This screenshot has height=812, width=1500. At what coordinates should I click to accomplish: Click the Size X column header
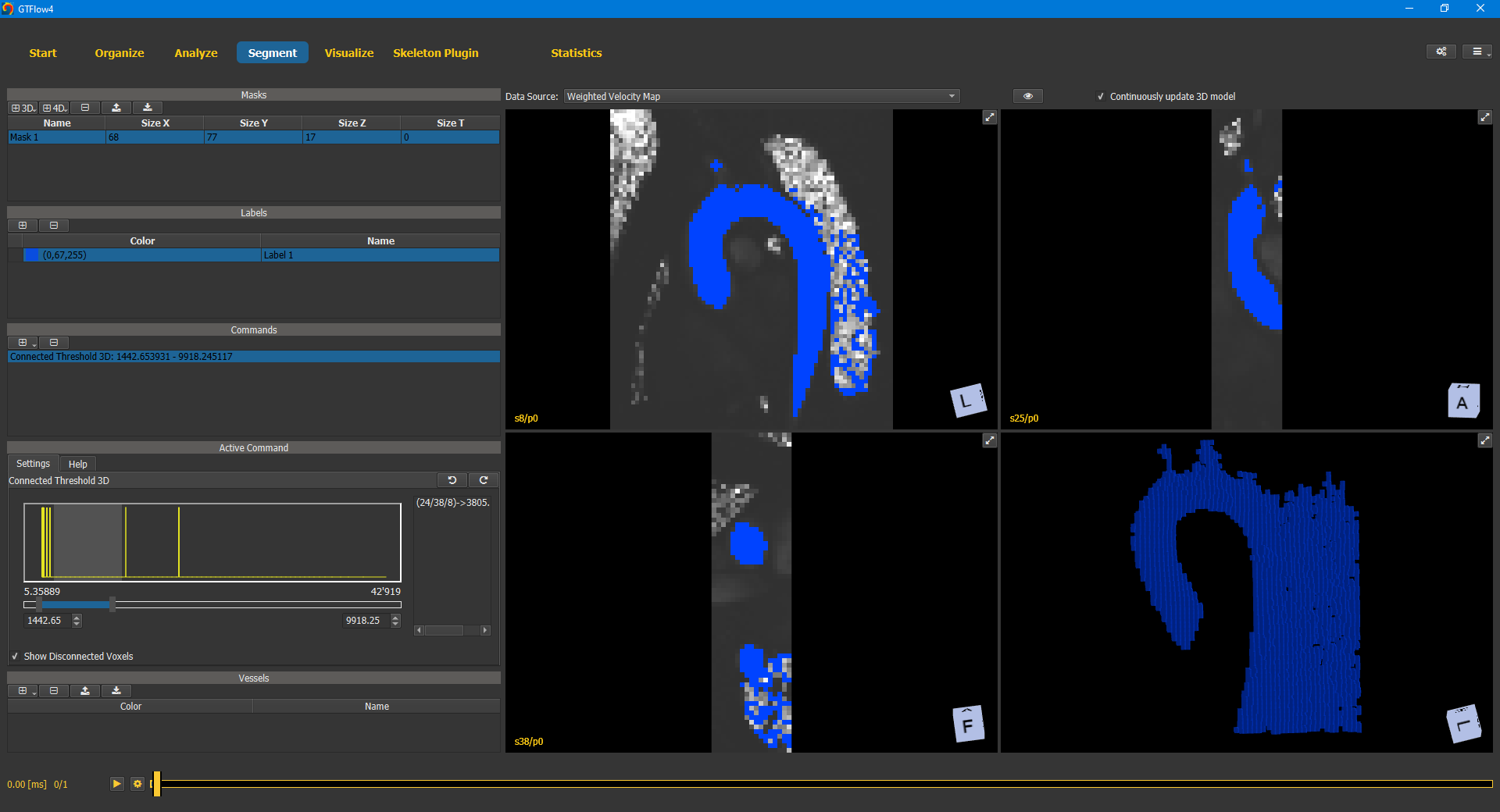pyautogui.click(x=155, y=123)
